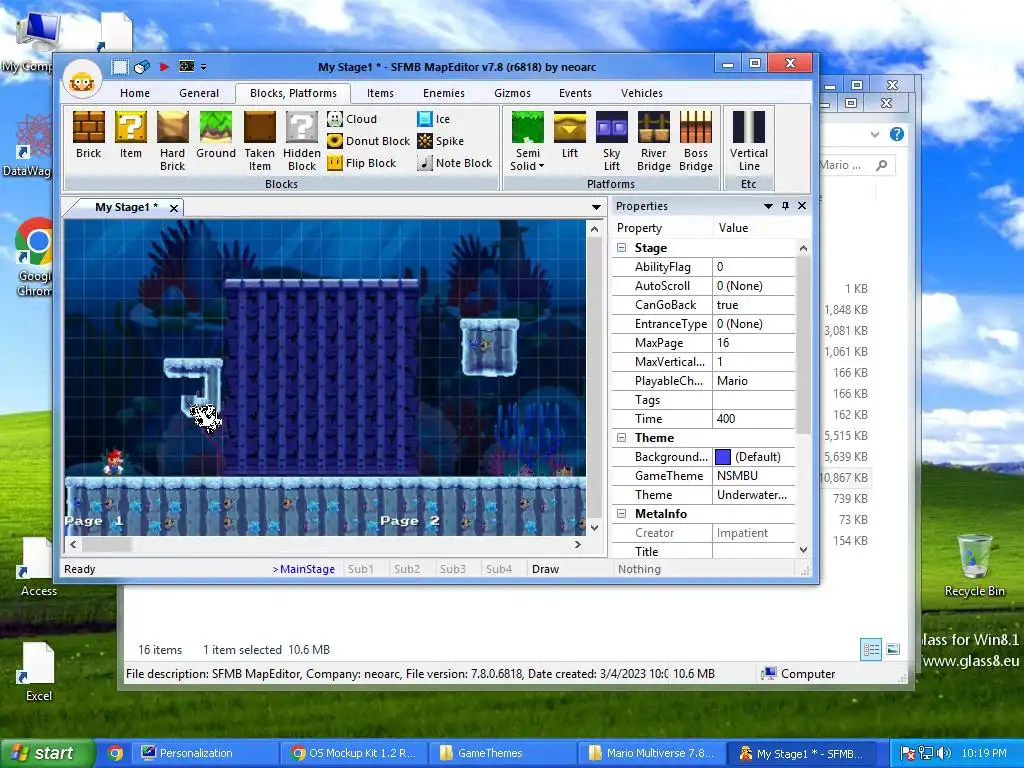Image resolution: width=1024 pixels, height=768 pixels.
Task: Switch to the Gizmos ribbon tab
Action: pyautogui.click(x=513, y=93)
